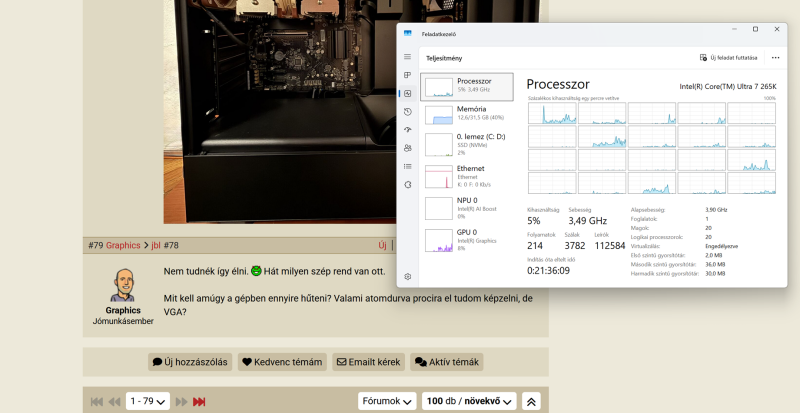The image size is (800, 413).
Task: Go to next page of forum thread
Action: click(181, 402)
